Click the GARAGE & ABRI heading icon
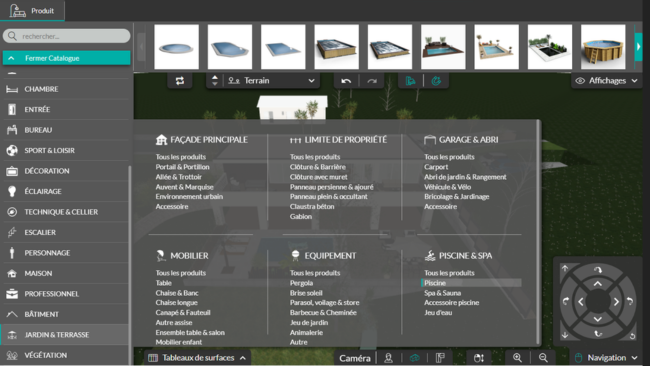 [x=430, y=140]
